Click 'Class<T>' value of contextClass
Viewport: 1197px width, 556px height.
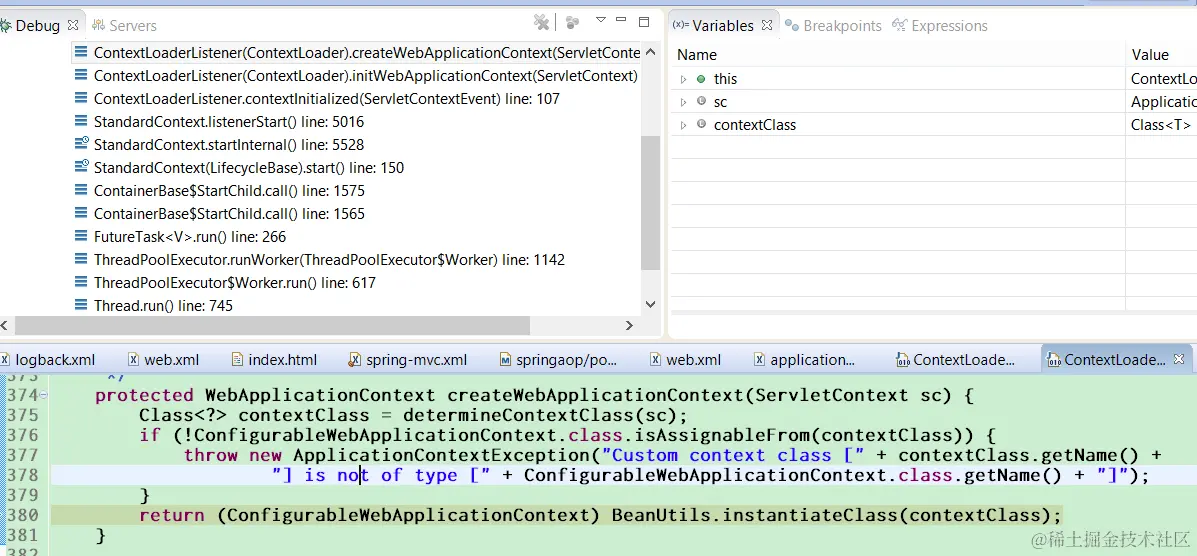pos(1160,124)
